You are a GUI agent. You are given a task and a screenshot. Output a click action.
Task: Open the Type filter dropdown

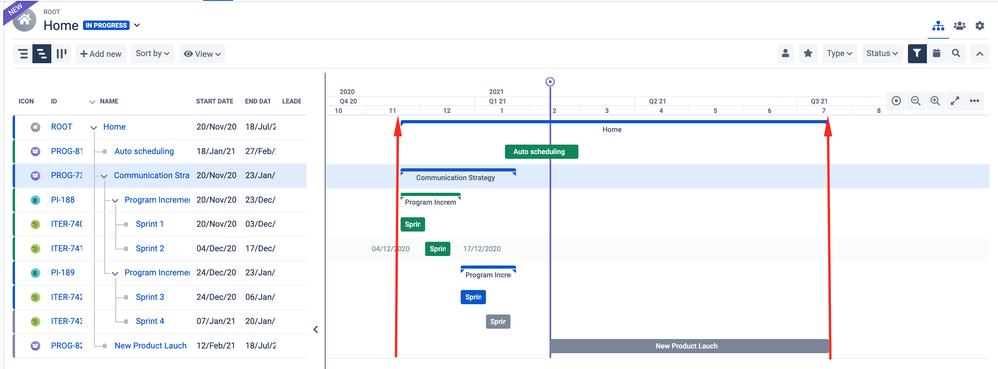(x=840, y=53)
